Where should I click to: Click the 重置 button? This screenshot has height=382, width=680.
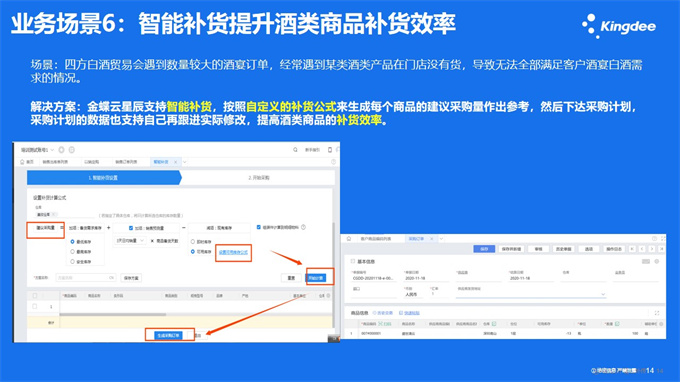click(x=291, y=278)
